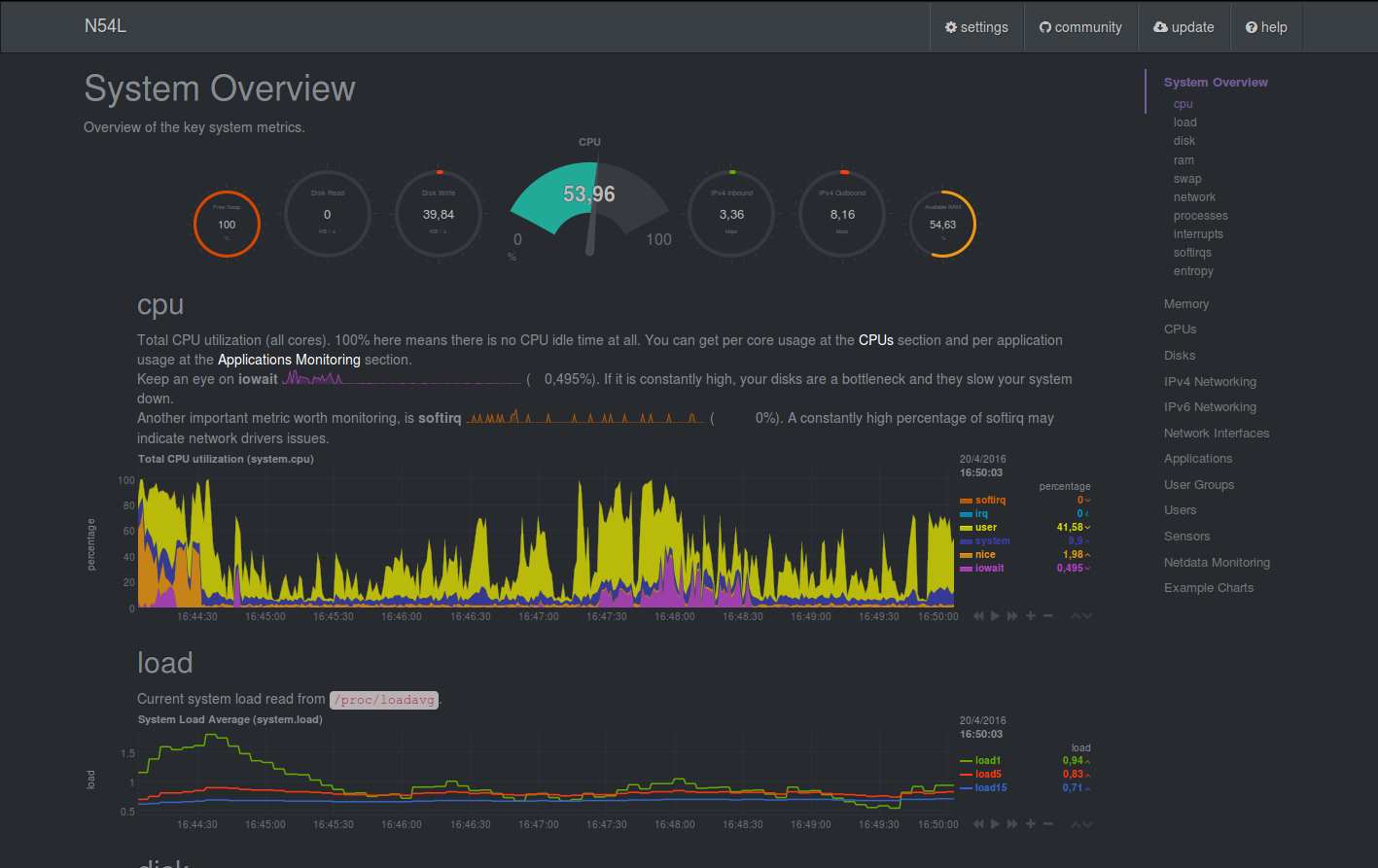Zoom in on CPU chart with plus icon

(x=1030, y=615)
